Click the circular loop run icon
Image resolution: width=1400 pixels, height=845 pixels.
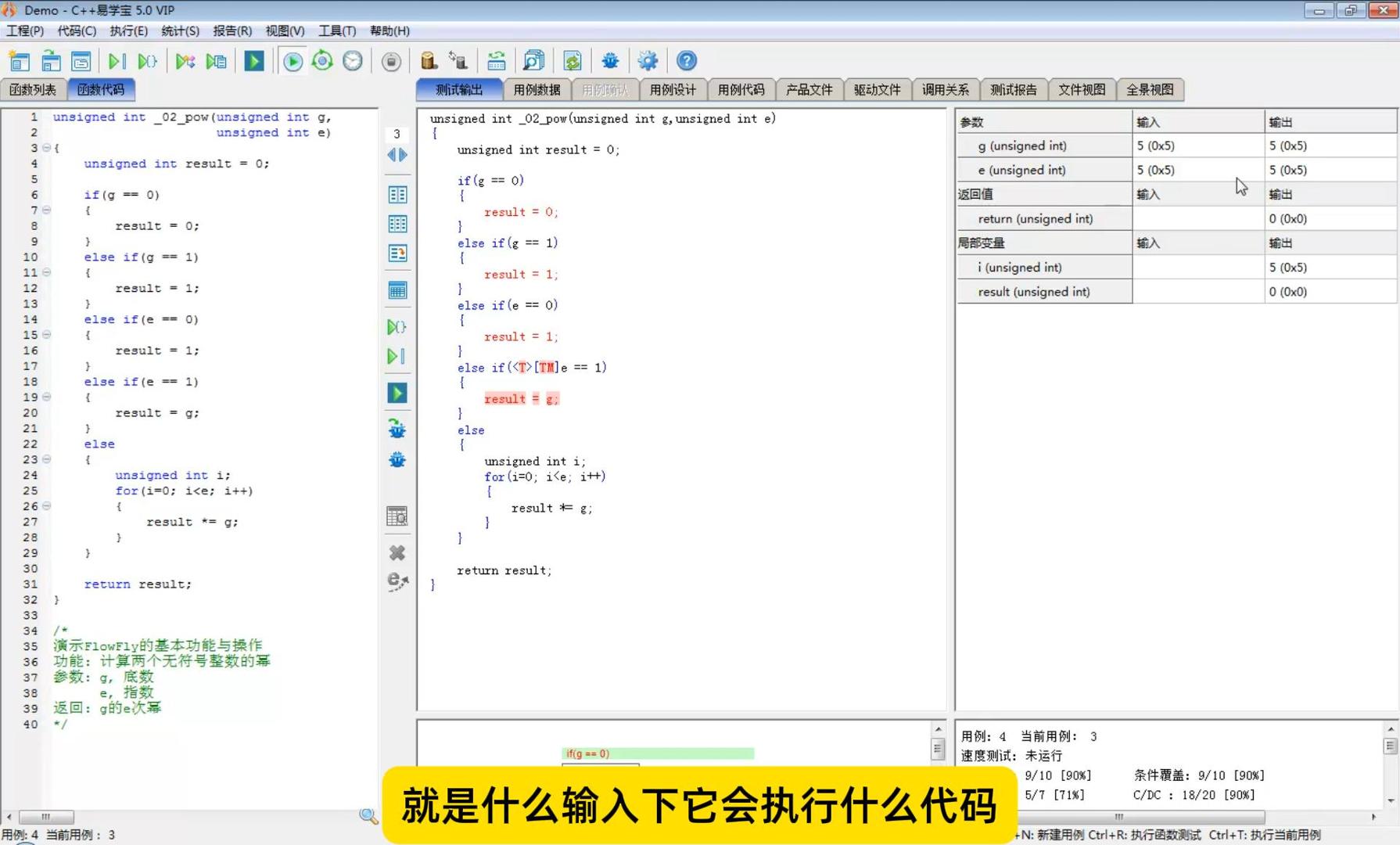pos(322,61)
